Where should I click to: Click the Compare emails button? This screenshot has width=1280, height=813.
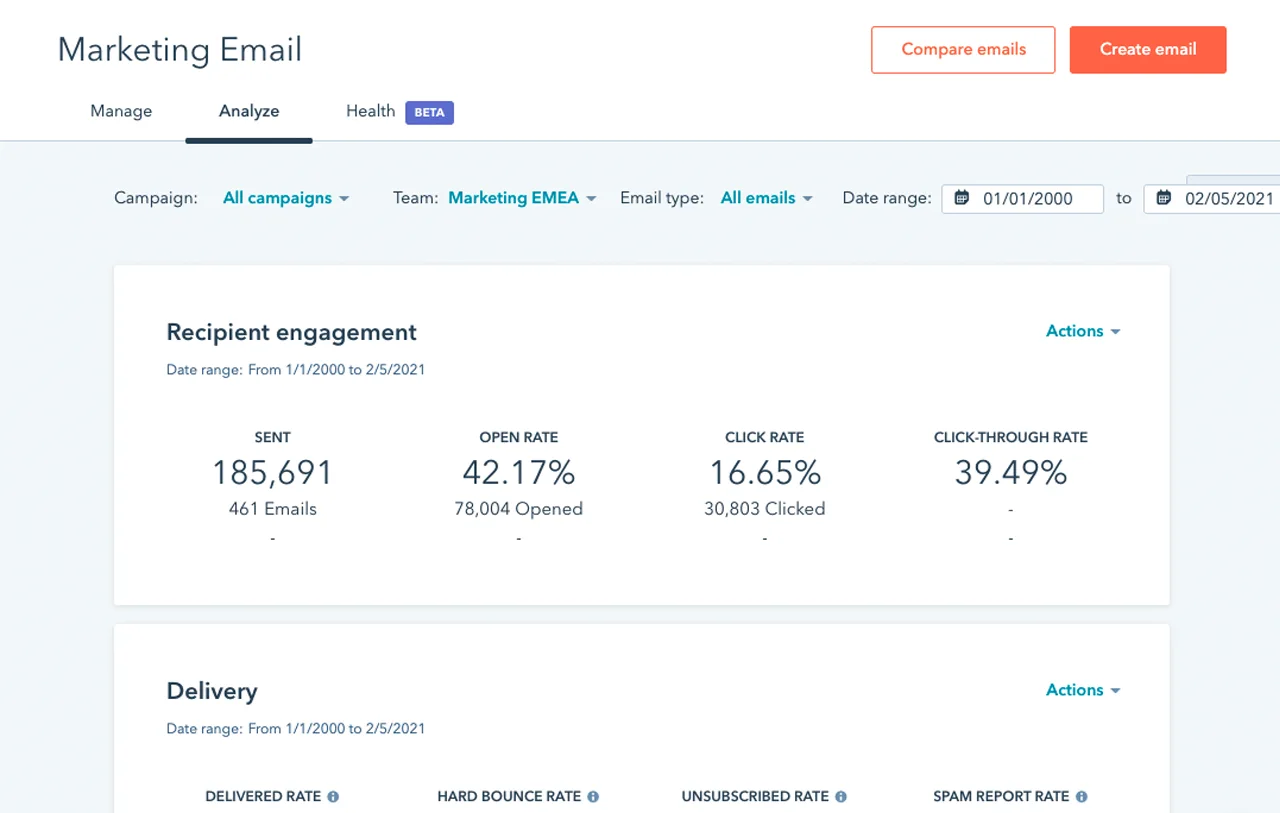pyautogui.click(x=962, y=49)
